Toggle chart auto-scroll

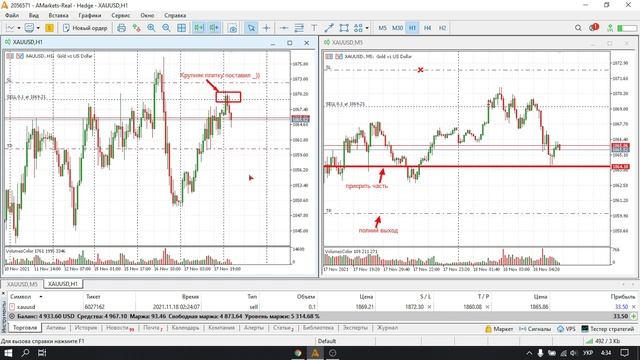(x=199, y=28)
